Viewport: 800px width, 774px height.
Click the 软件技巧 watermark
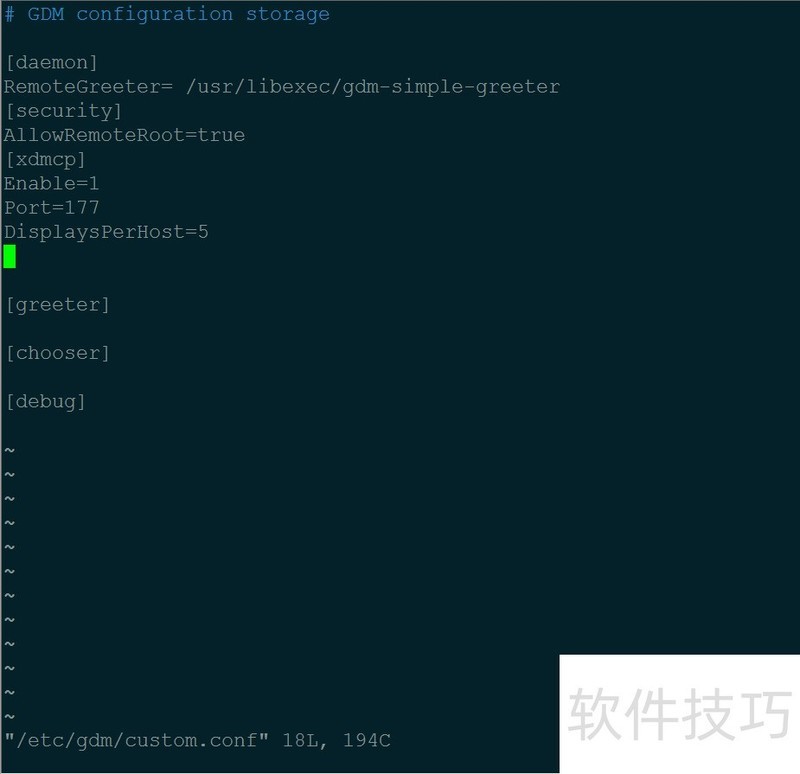680,714
